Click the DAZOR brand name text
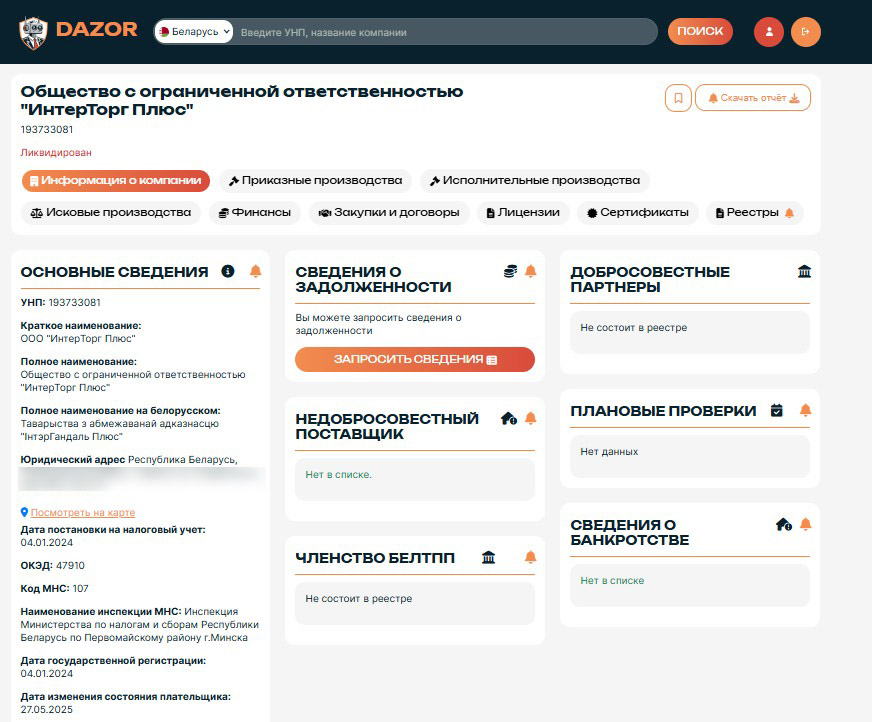This screenshot has height=722, width=872. tap(97, 29)
